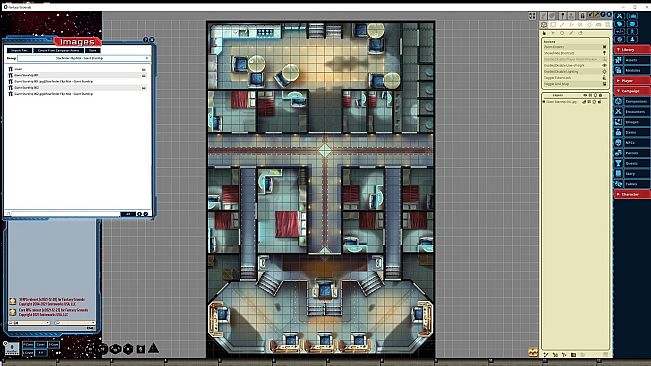Screen dimensions: 651x366
Task: Click the Images window help icon
Action: (x=146, y=39)
